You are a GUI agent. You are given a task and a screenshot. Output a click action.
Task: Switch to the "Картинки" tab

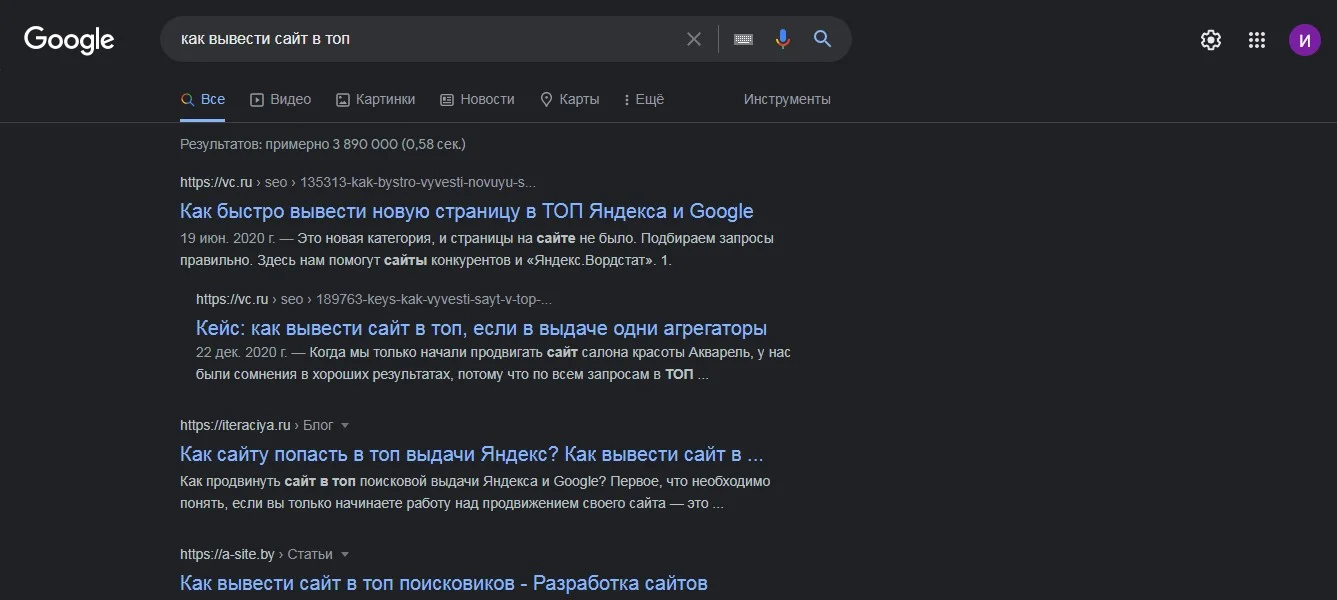click(x=375, y=99)
